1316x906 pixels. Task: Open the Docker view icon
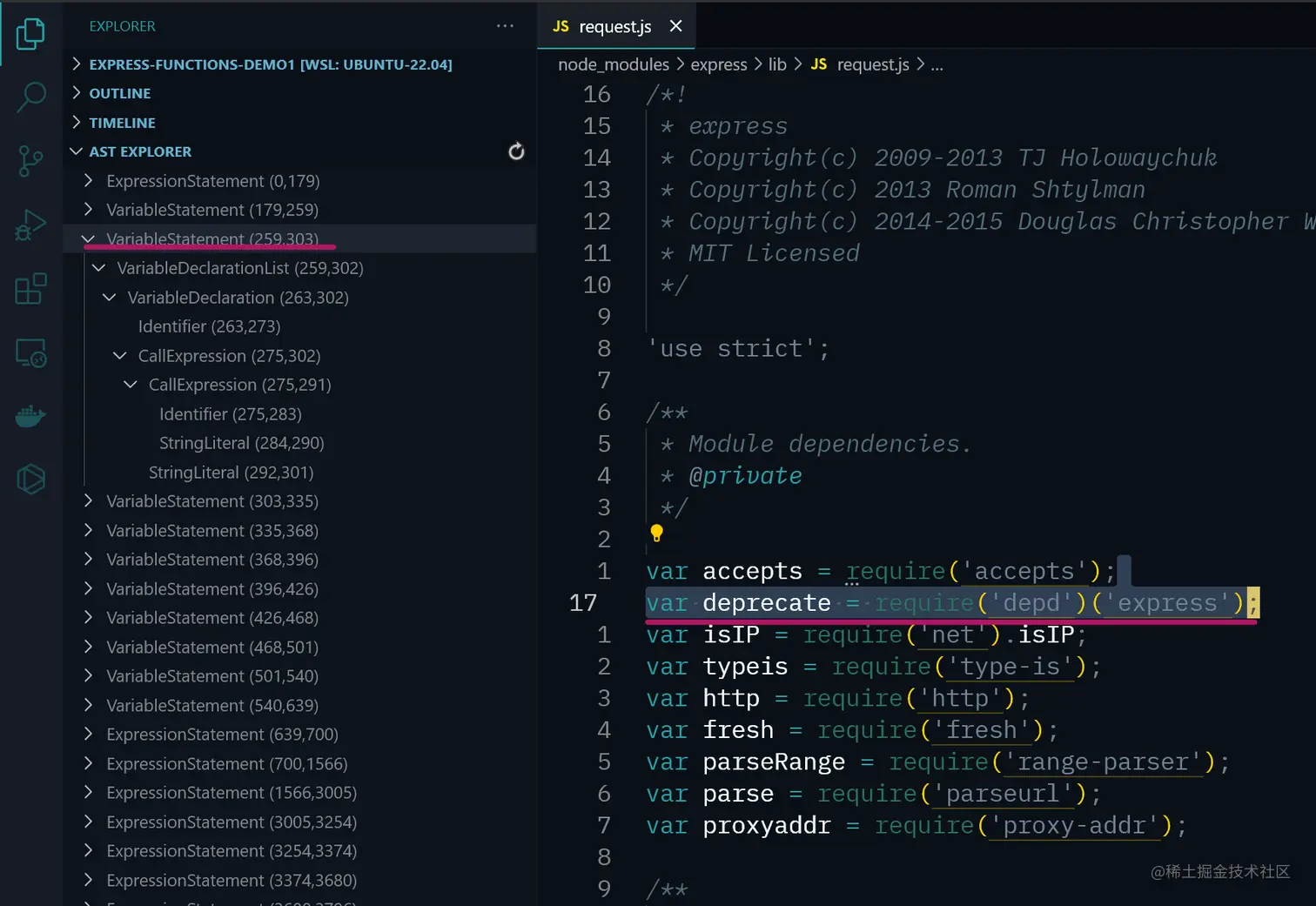pyautogui.click(x=30, y=416)
